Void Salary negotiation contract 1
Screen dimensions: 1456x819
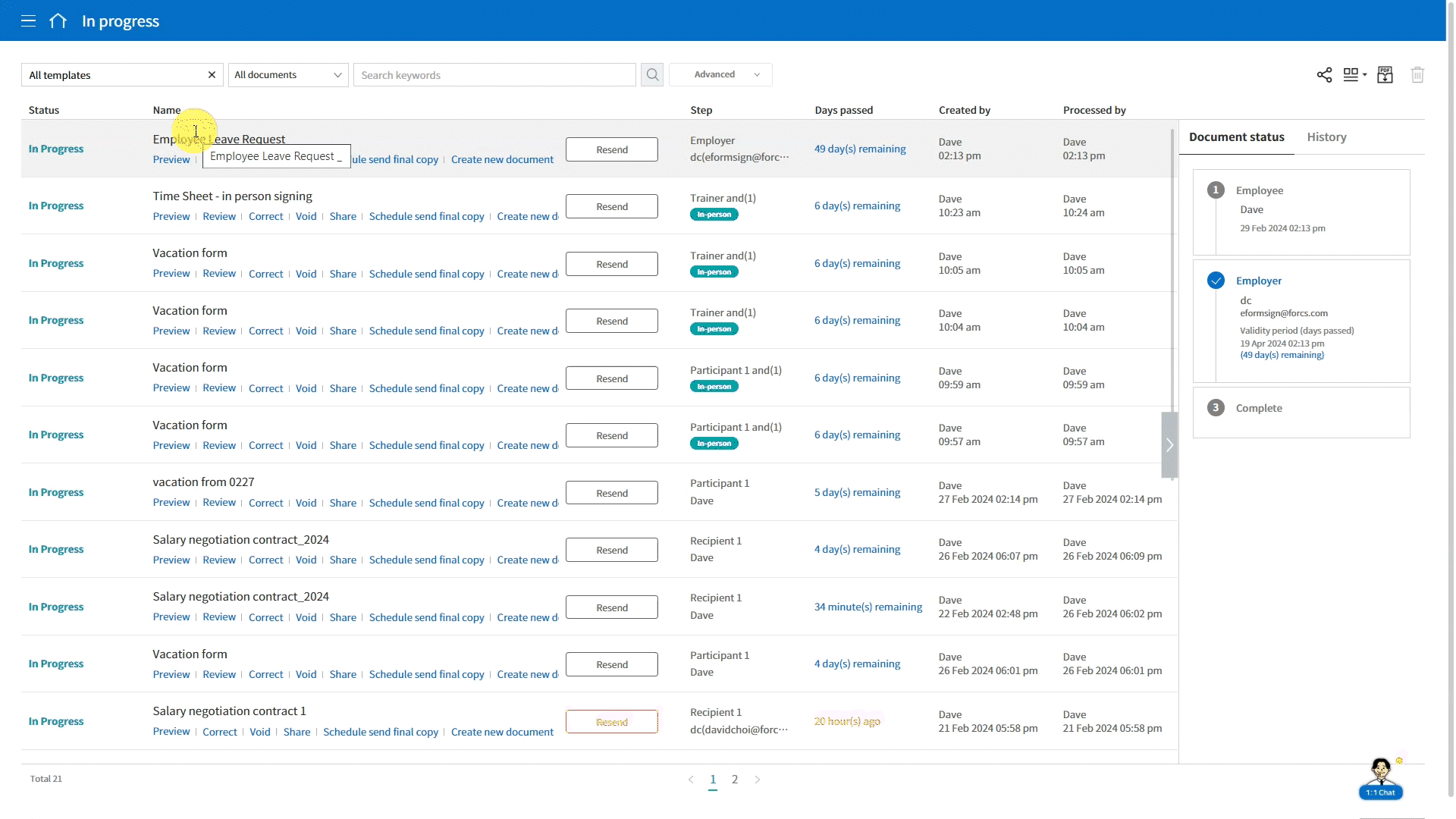click(260, 733)
